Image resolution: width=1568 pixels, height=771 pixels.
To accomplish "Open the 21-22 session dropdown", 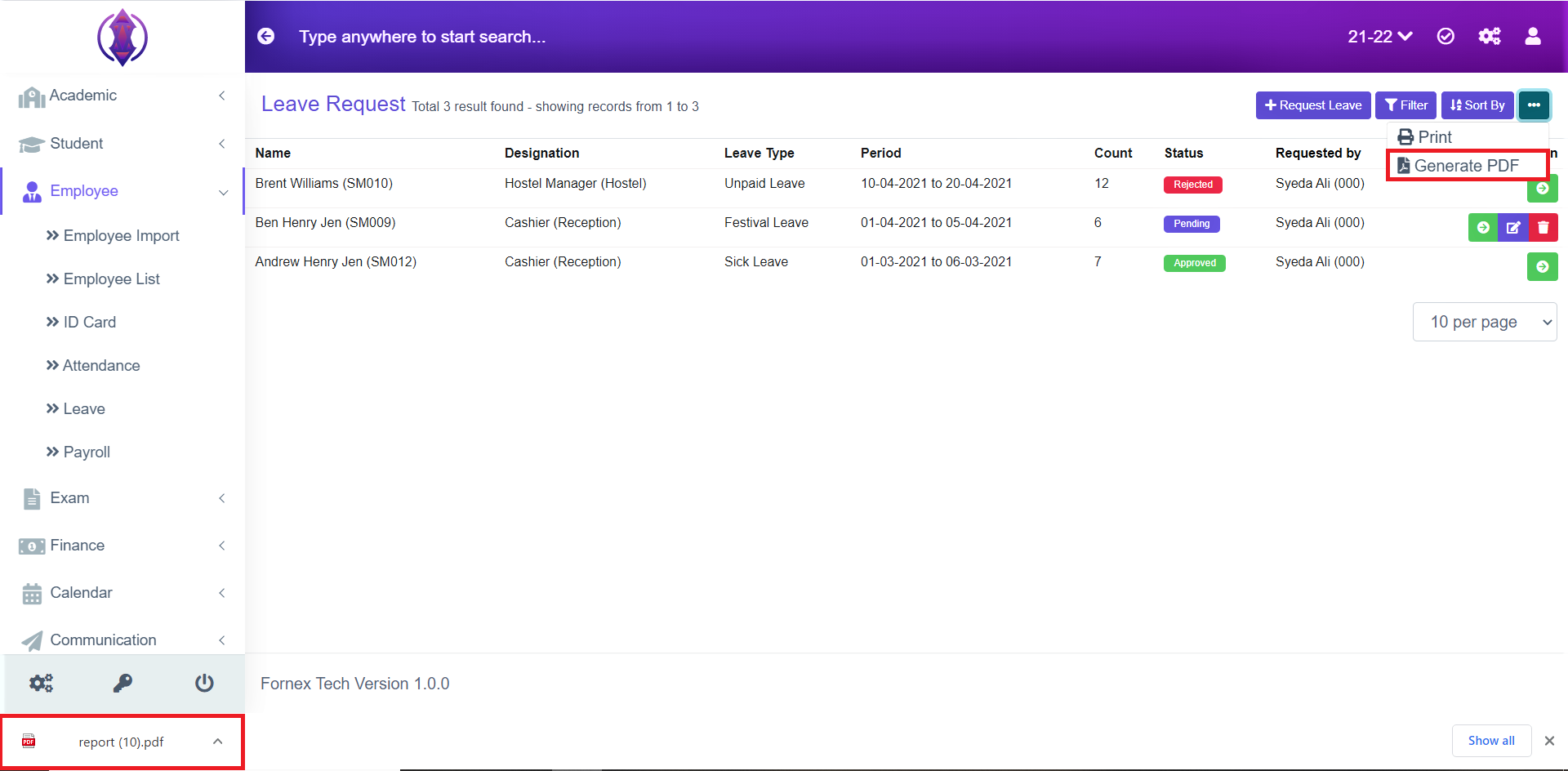I will [x=1379, y=36].
